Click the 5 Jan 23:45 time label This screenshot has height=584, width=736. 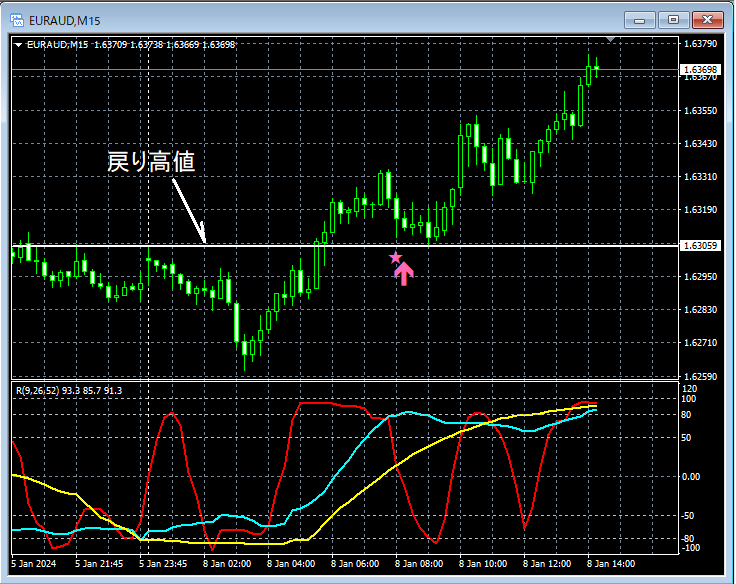pyautogui.click(x=163, y=563)
